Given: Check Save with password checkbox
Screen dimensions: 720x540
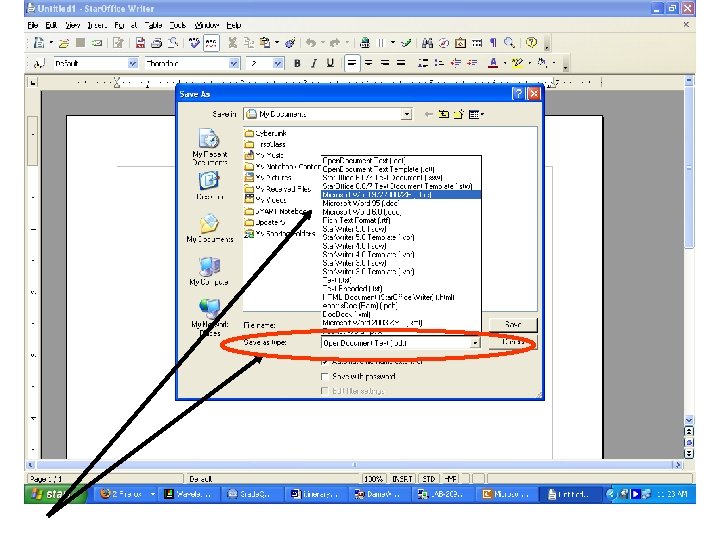Looking at the screenshot, I should 325,377.
